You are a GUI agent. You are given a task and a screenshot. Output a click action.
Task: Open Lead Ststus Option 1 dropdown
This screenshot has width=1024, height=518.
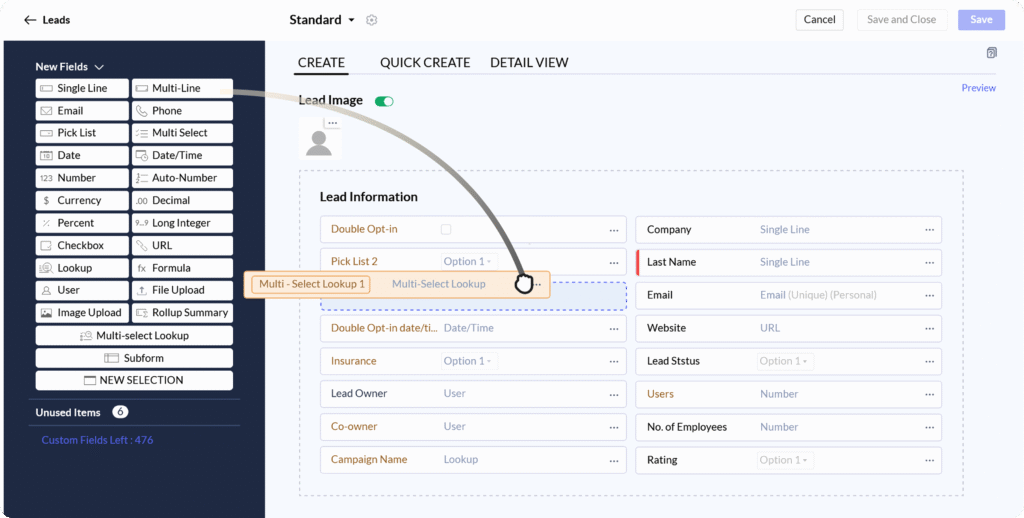(786, 361)
